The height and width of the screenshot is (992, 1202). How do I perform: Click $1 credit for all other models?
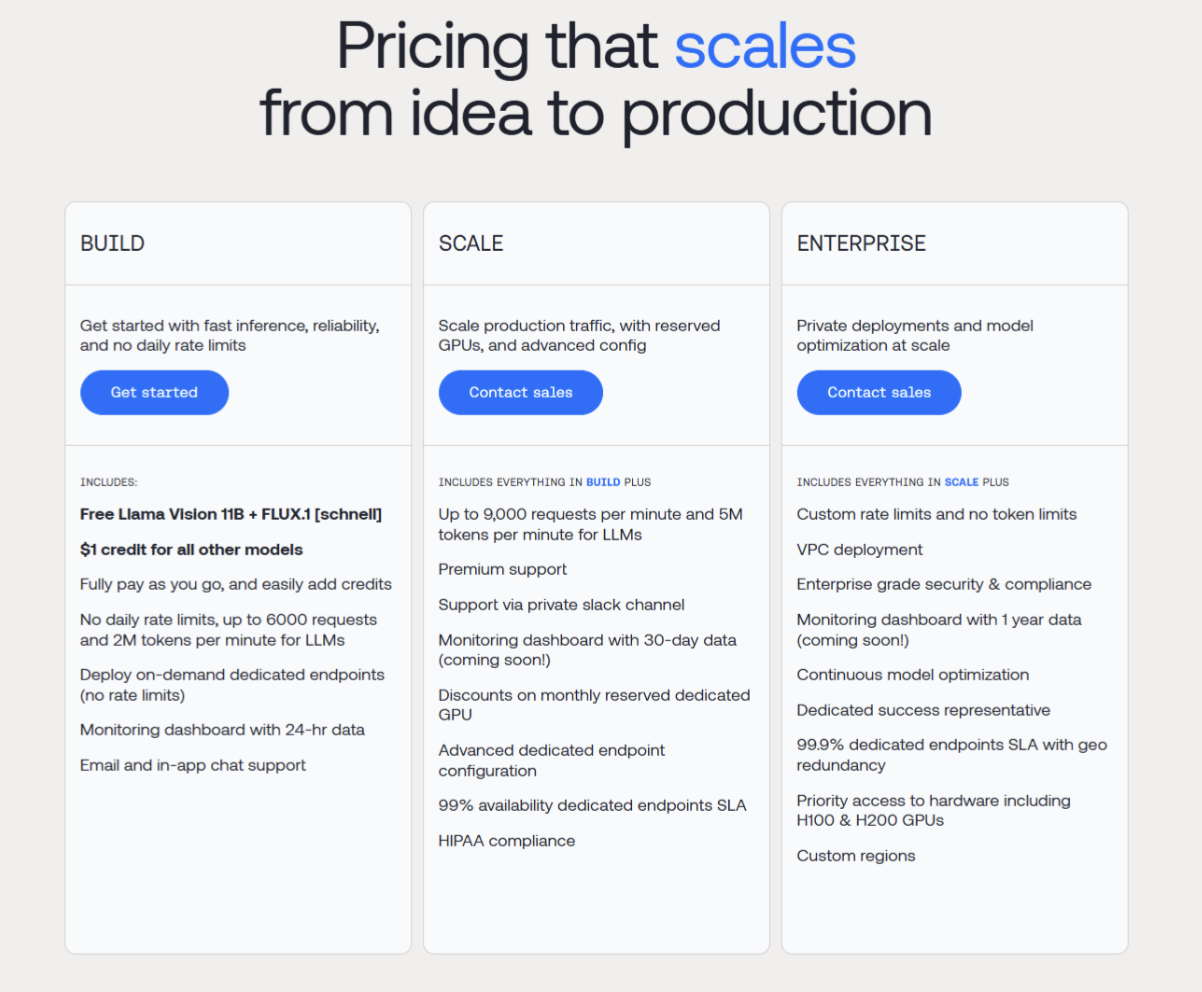pos(191,549)
